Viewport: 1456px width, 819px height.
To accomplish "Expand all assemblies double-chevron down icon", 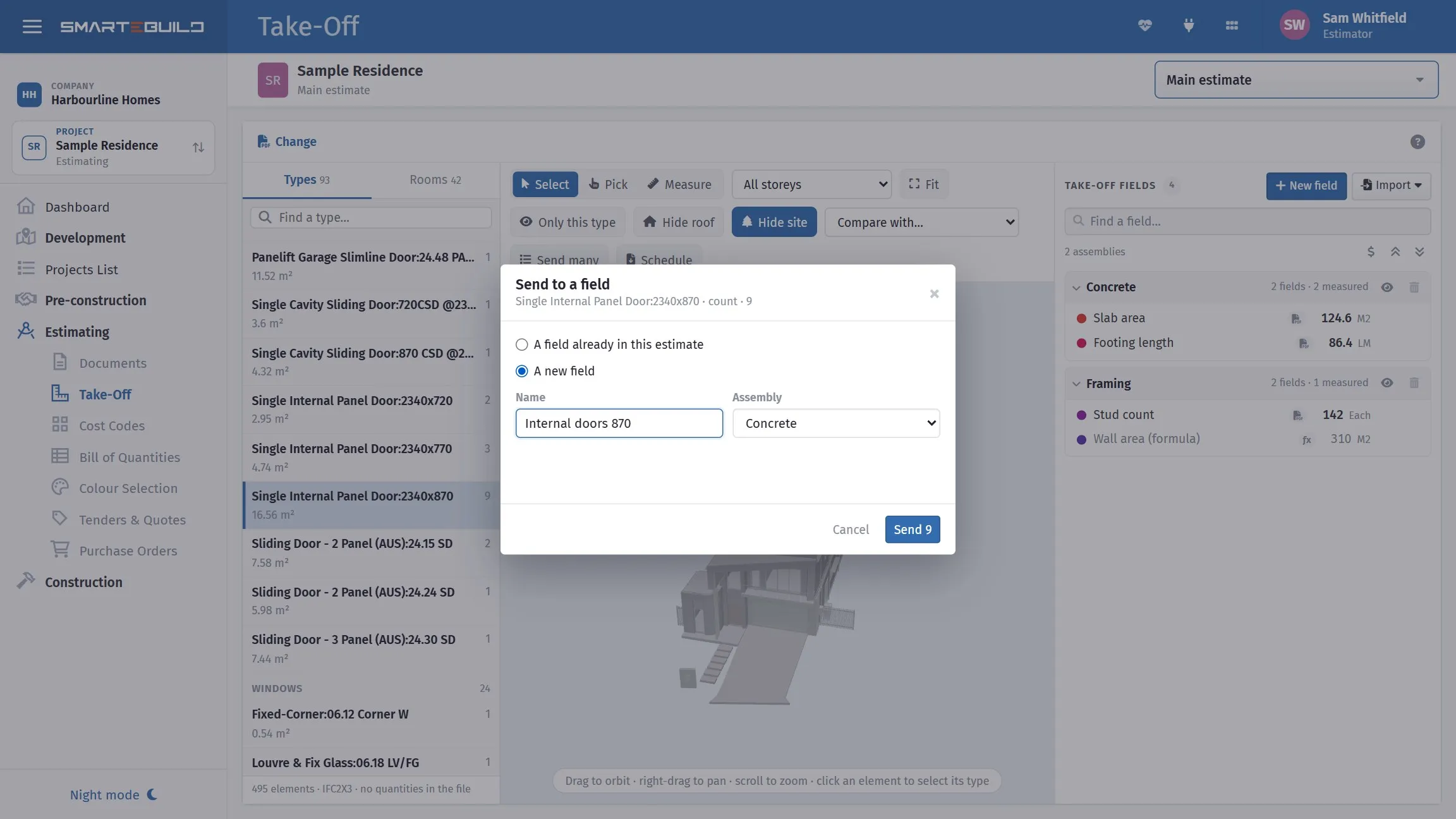I will (x=1419, y=252).
